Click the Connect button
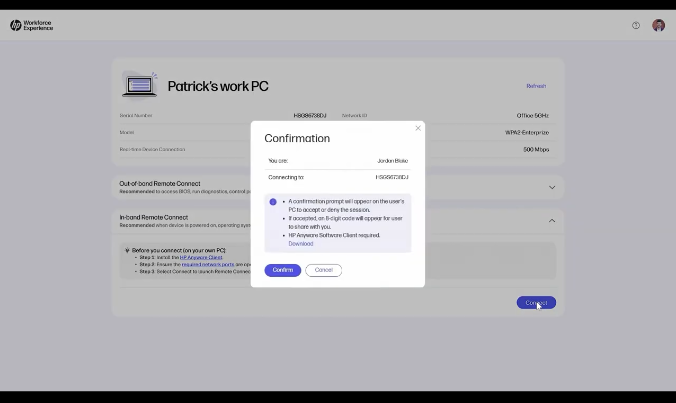 [536, 303]
